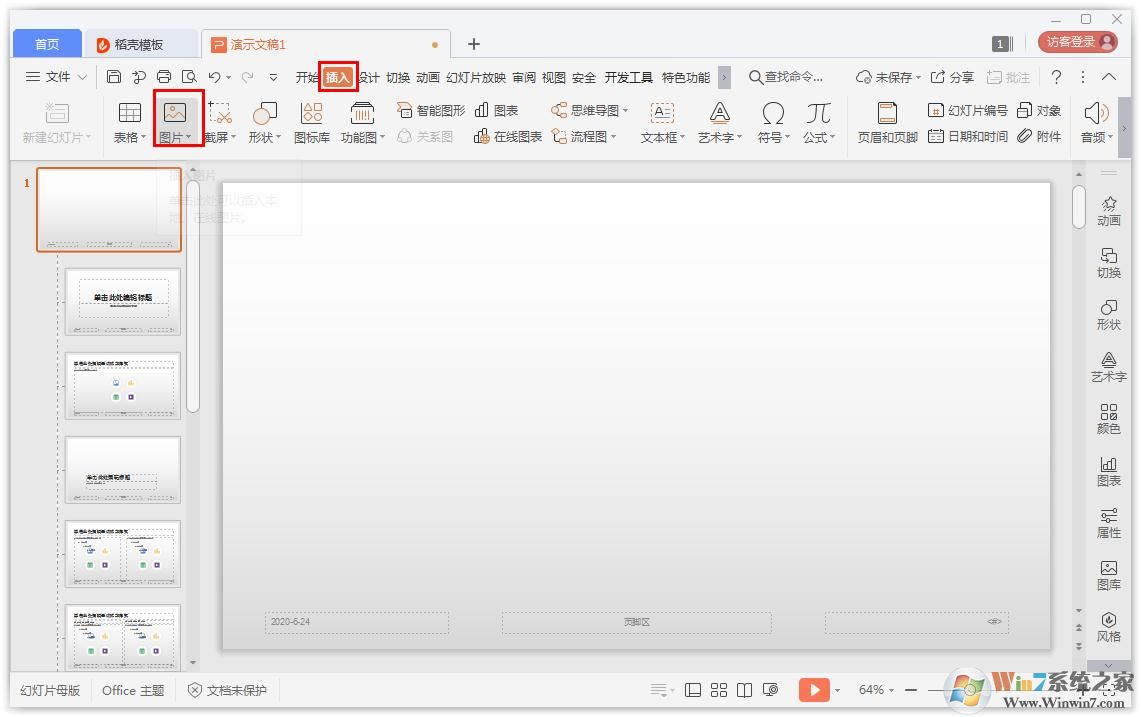Open the 切换 transitions panel on right
The height and width of the screenshot is (717, 1141).
pyautogui.click(x=1108, y=261)
